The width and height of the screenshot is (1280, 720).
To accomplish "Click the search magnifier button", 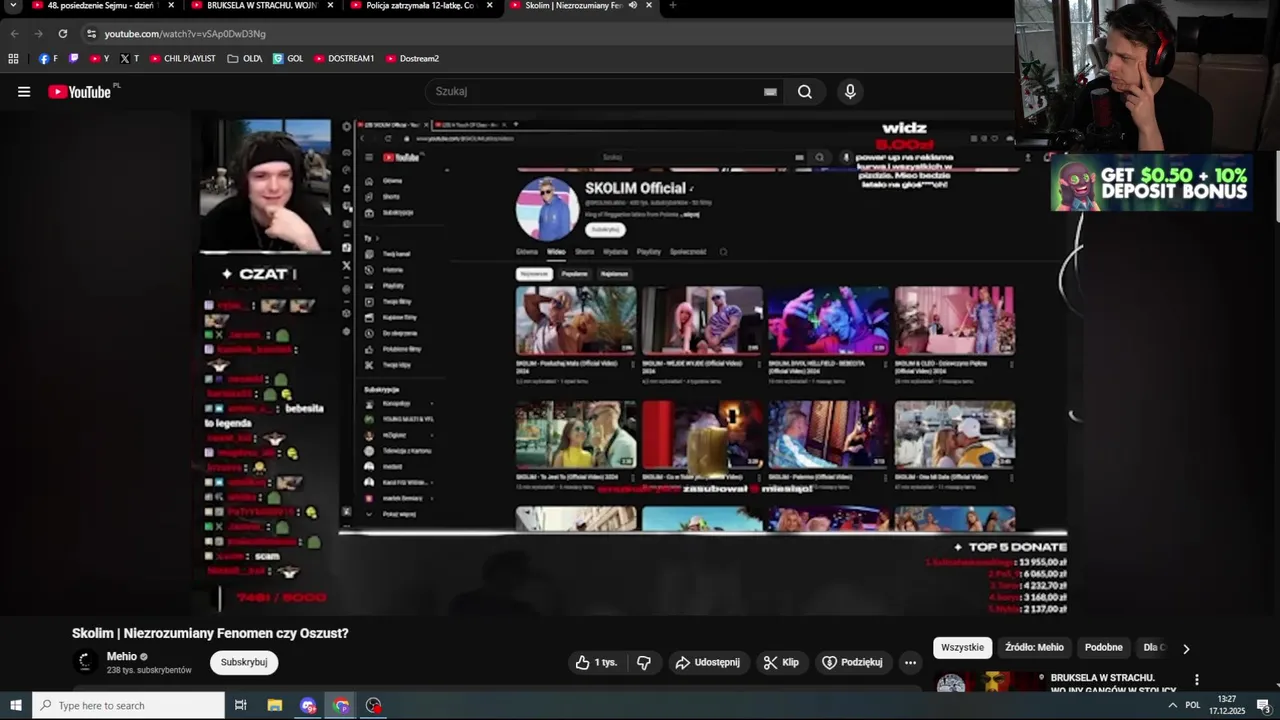I will (805, 92).
